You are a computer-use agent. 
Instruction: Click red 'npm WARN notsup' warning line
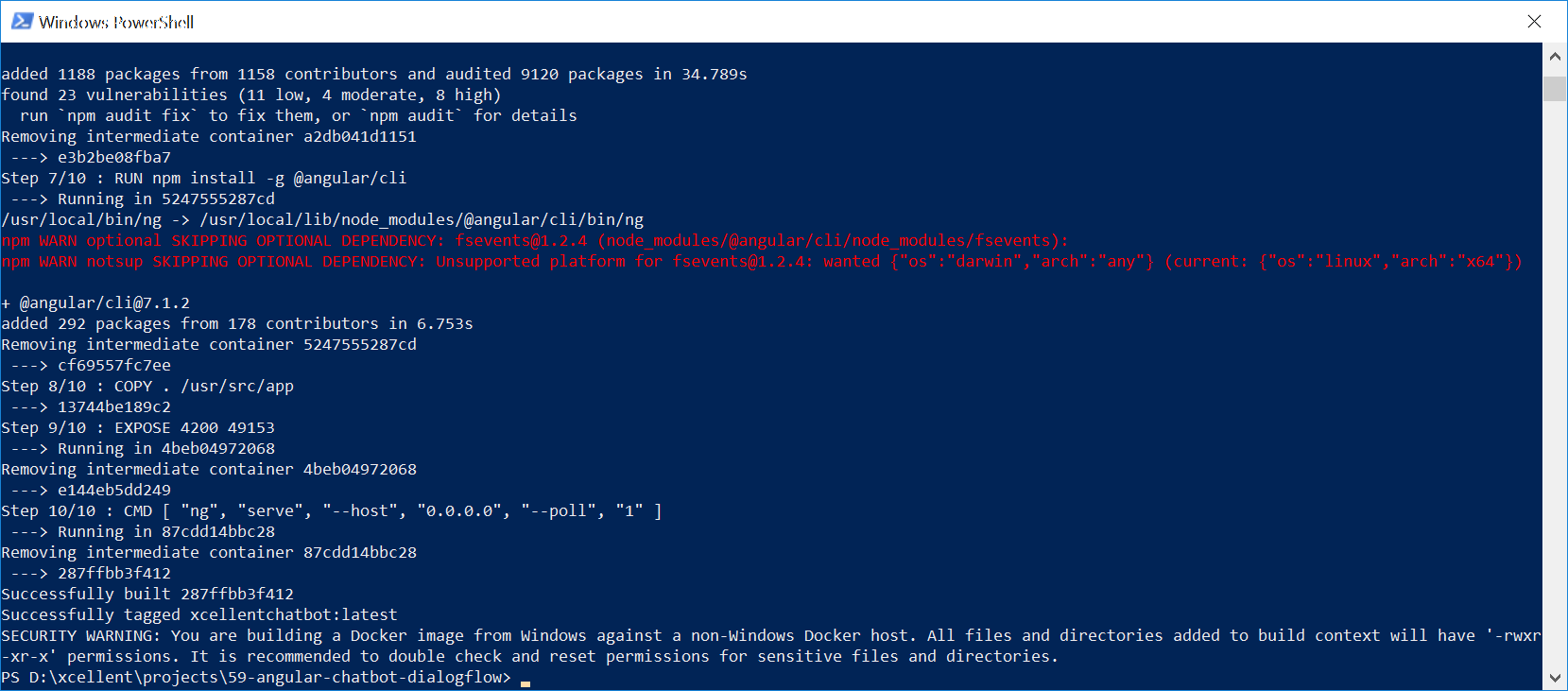[x=762, y=262]
